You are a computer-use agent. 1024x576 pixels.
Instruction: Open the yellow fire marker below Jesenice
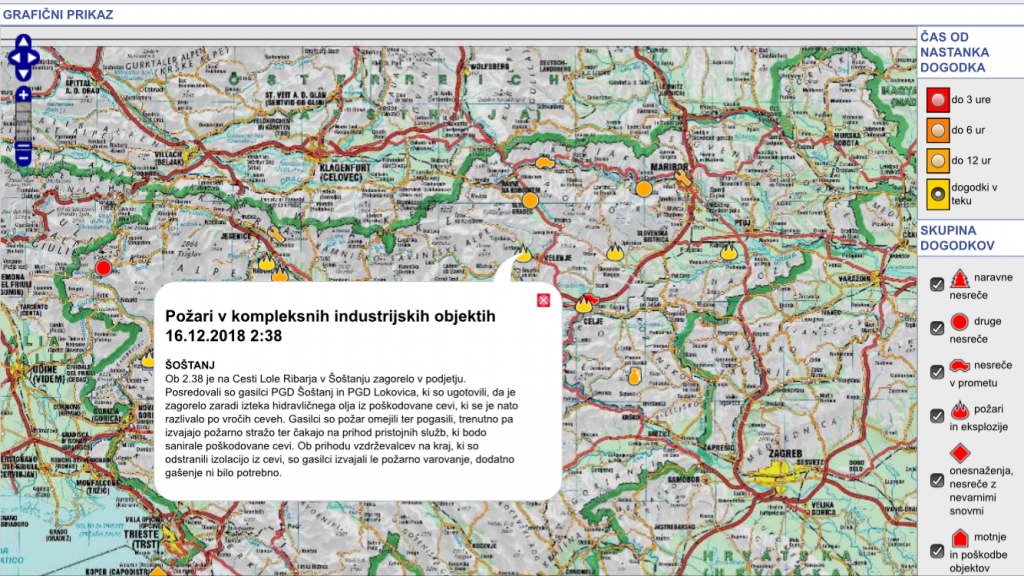pos(266,263)
